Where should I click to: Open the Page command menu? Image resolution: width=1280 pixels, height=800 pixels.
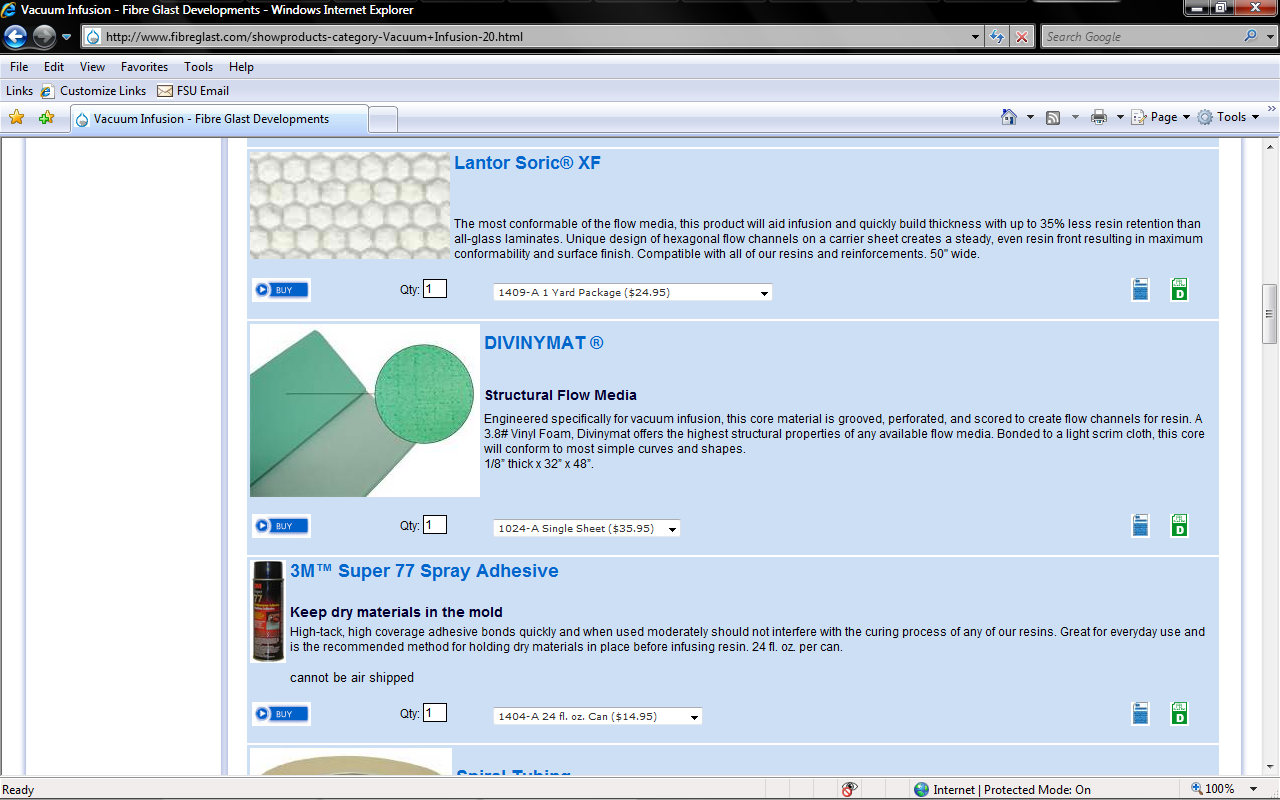click(1161, 117)
